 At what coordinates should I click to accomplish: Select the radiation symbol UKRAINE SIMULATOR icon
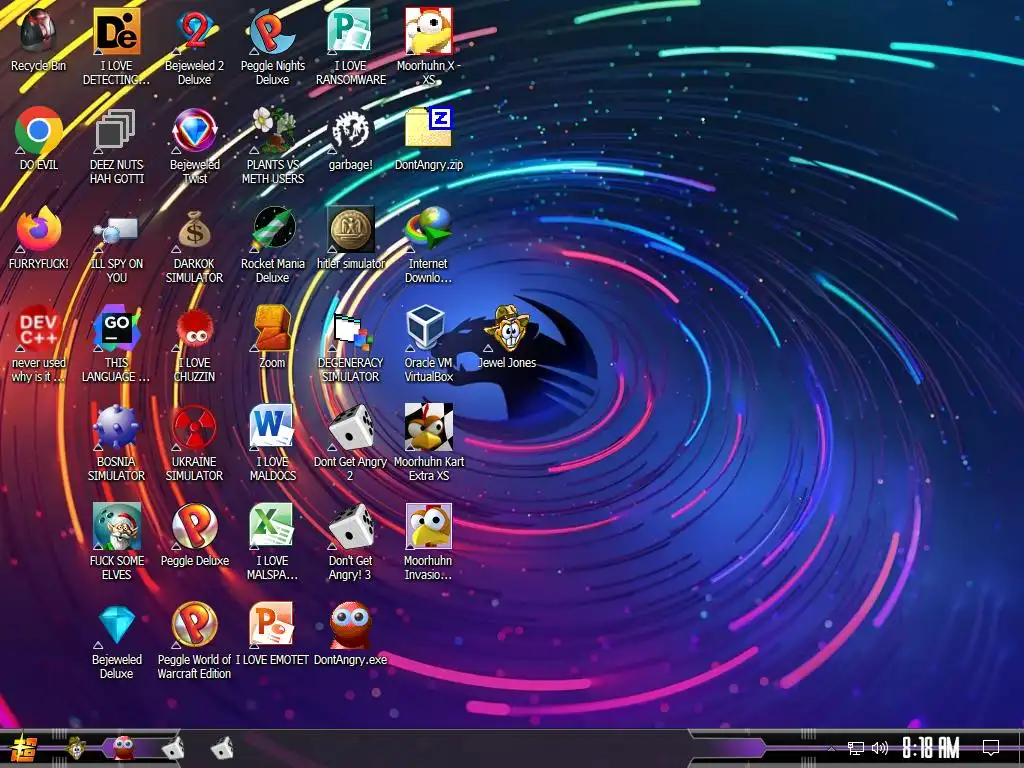tap(194, 443)
